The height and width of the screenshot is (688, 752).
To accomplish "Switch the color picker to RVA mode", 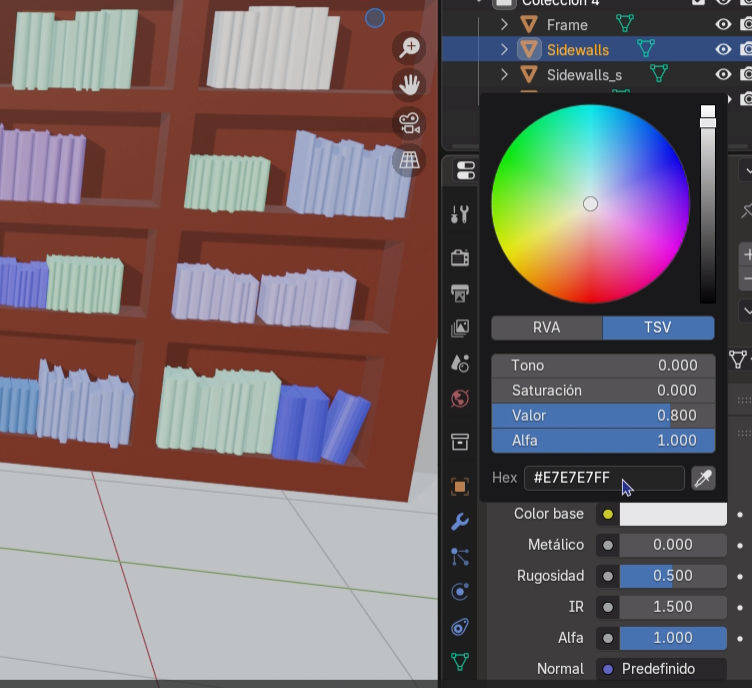I will pos(546,328).
